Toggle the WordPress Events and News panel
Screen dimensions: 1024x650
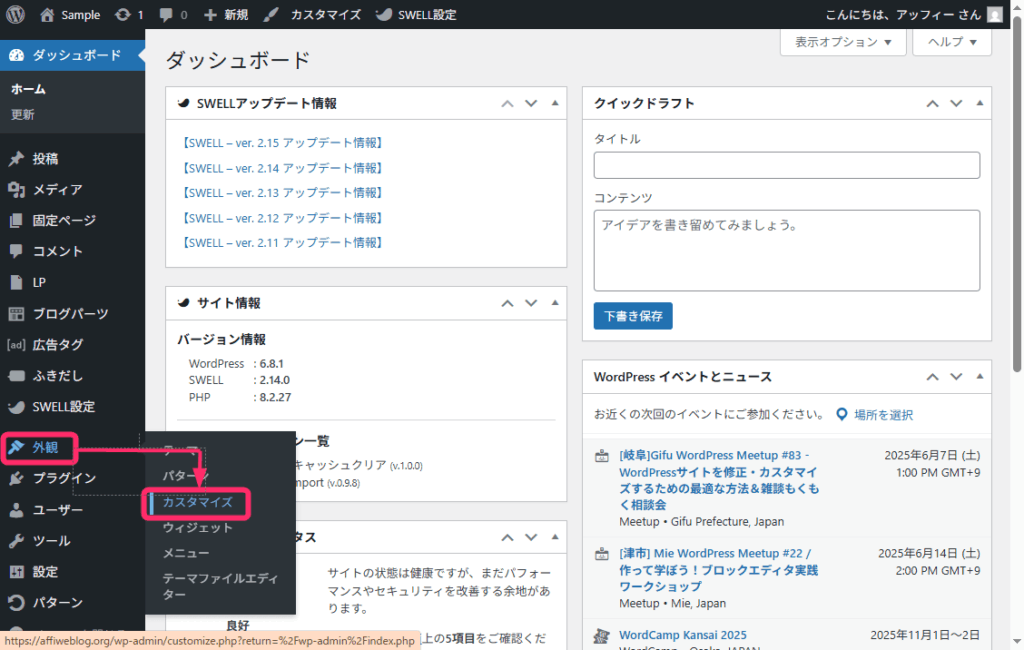(x=979, y=377)
